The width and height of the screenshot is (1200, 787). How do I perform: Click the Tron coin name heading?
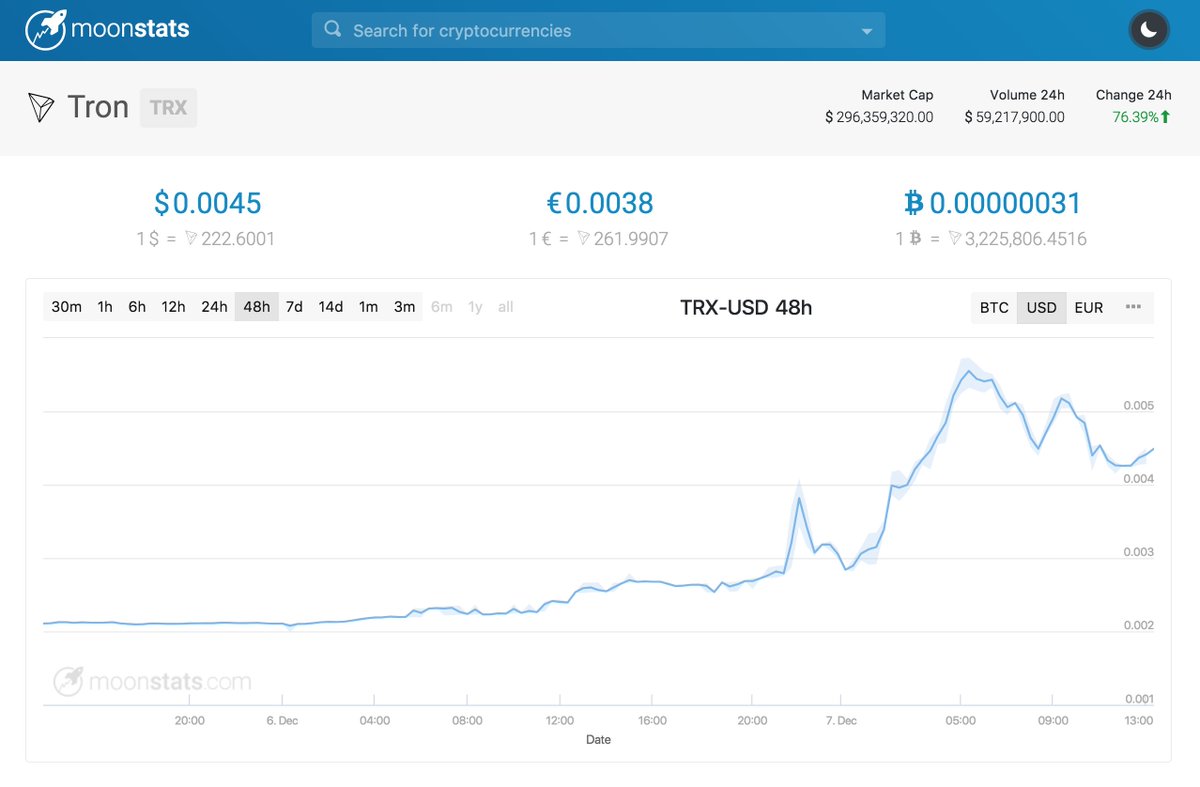(98, 107)
